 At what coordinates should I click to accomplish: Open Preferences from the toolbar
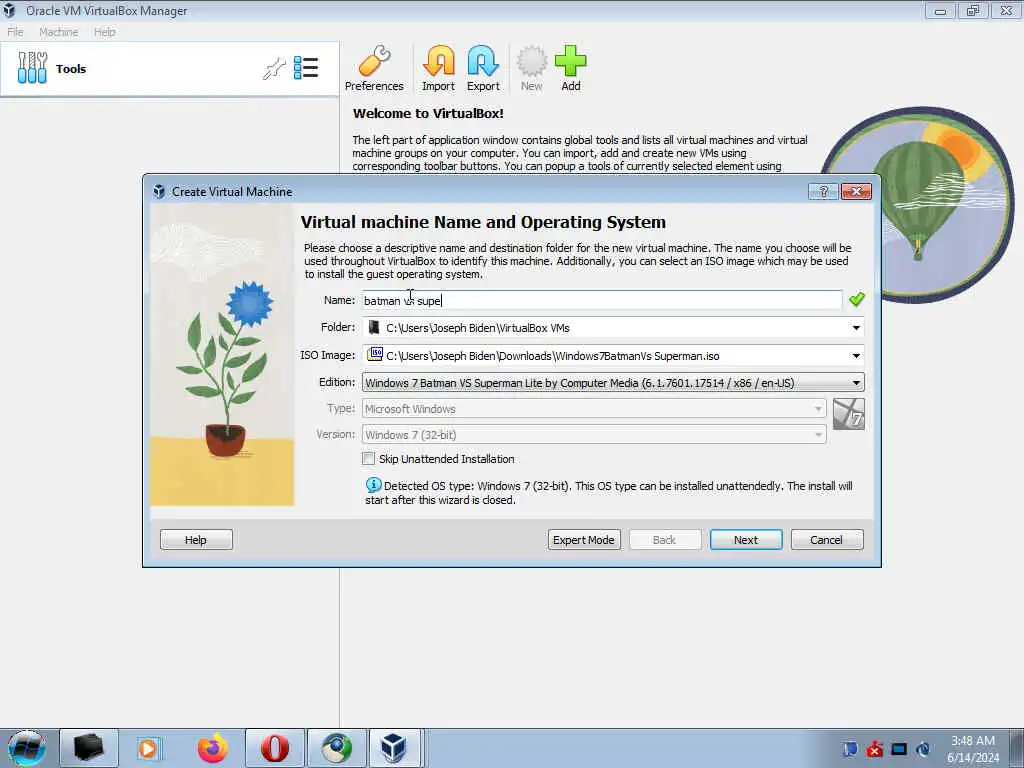(x=374, y=68)
